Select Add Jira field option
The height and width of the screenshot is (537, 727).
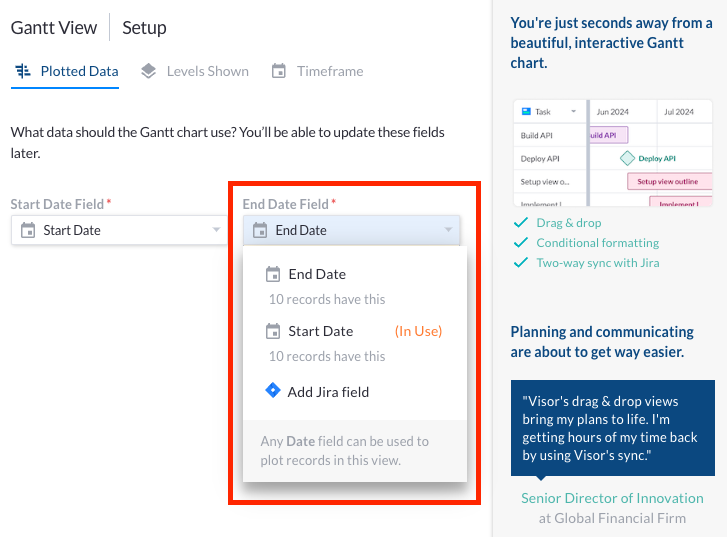click(x=328, y=392)
